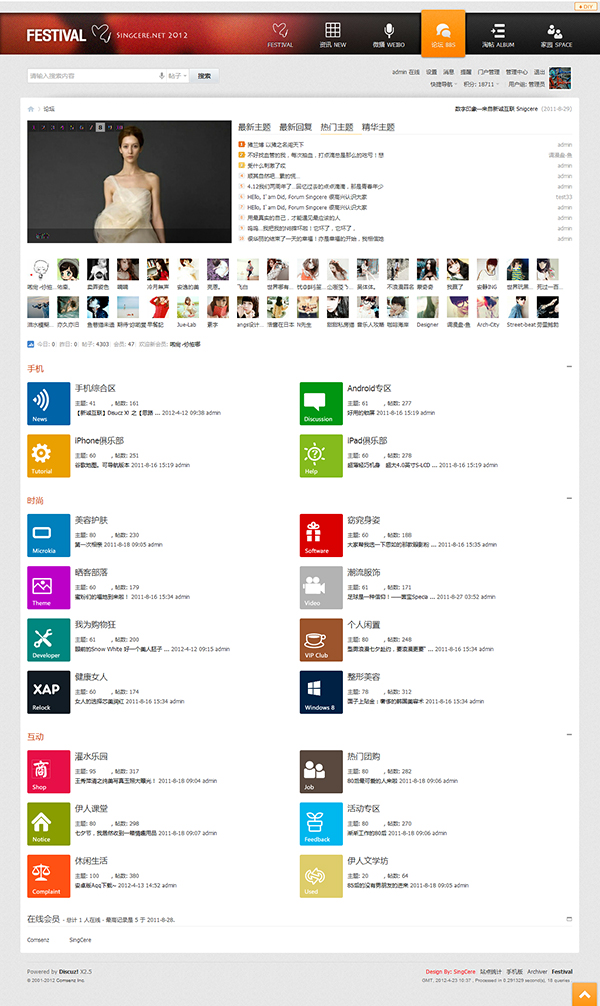Open the green Help lightbulb tile
600x1006 pixels.
pos(321,456)
